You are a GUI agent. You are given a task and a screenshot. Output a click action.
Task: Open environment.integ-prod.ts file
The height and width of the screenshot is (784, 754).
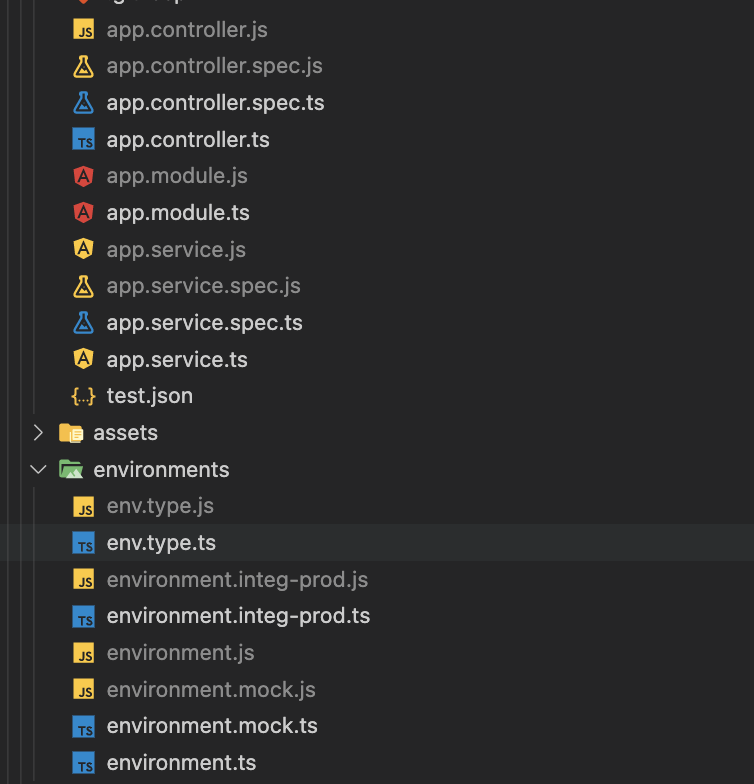[x=238, y=616]
